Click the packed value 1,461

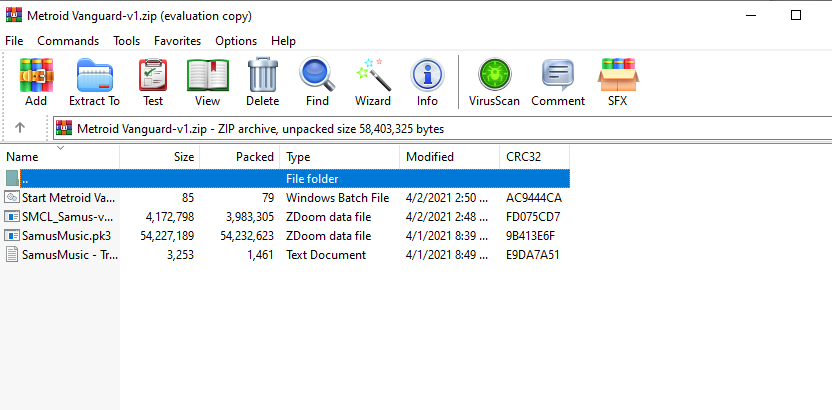coord(260,255)
